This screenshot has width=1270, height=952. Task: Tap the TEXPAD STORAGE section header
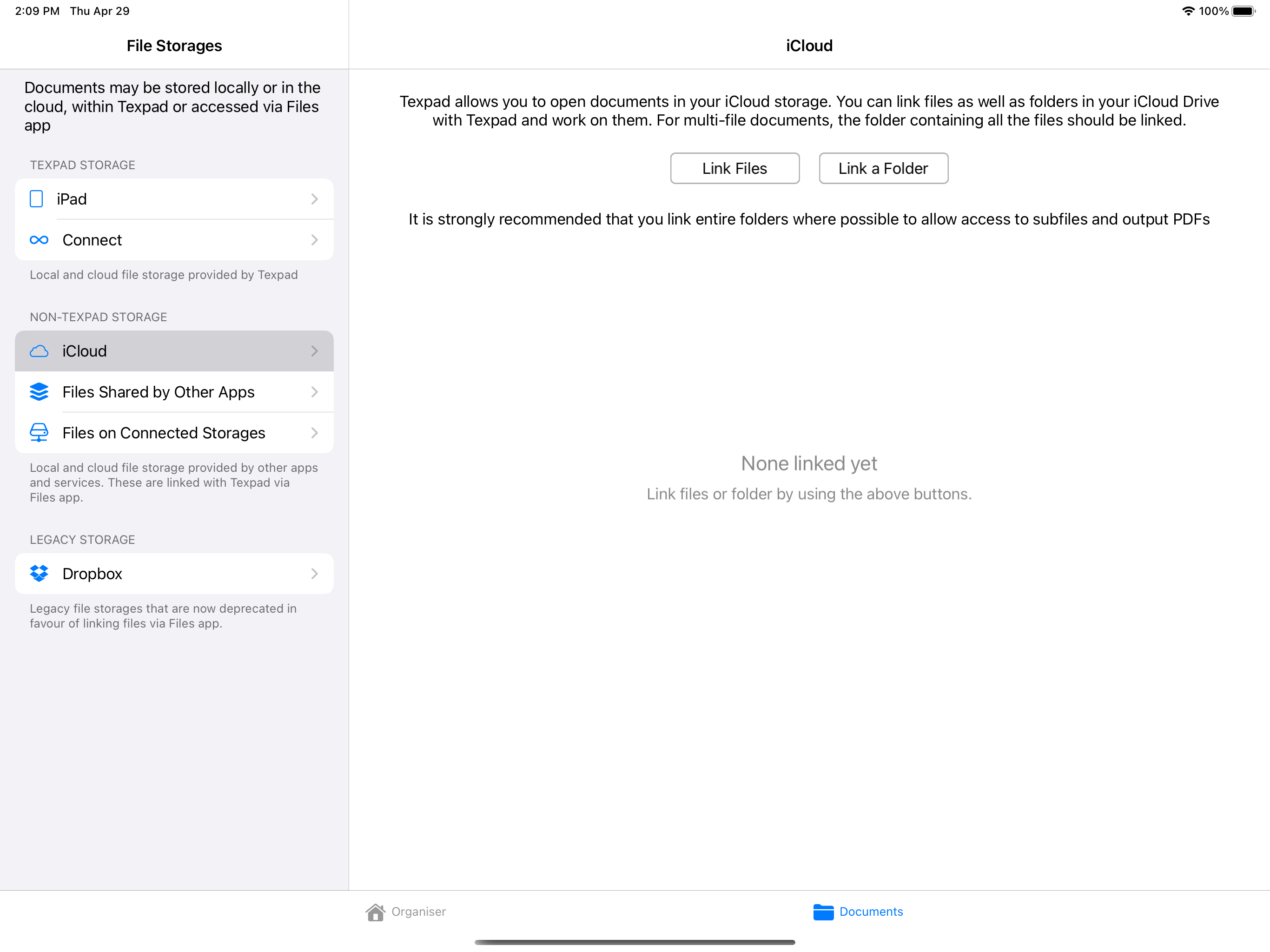pos(82,165)
